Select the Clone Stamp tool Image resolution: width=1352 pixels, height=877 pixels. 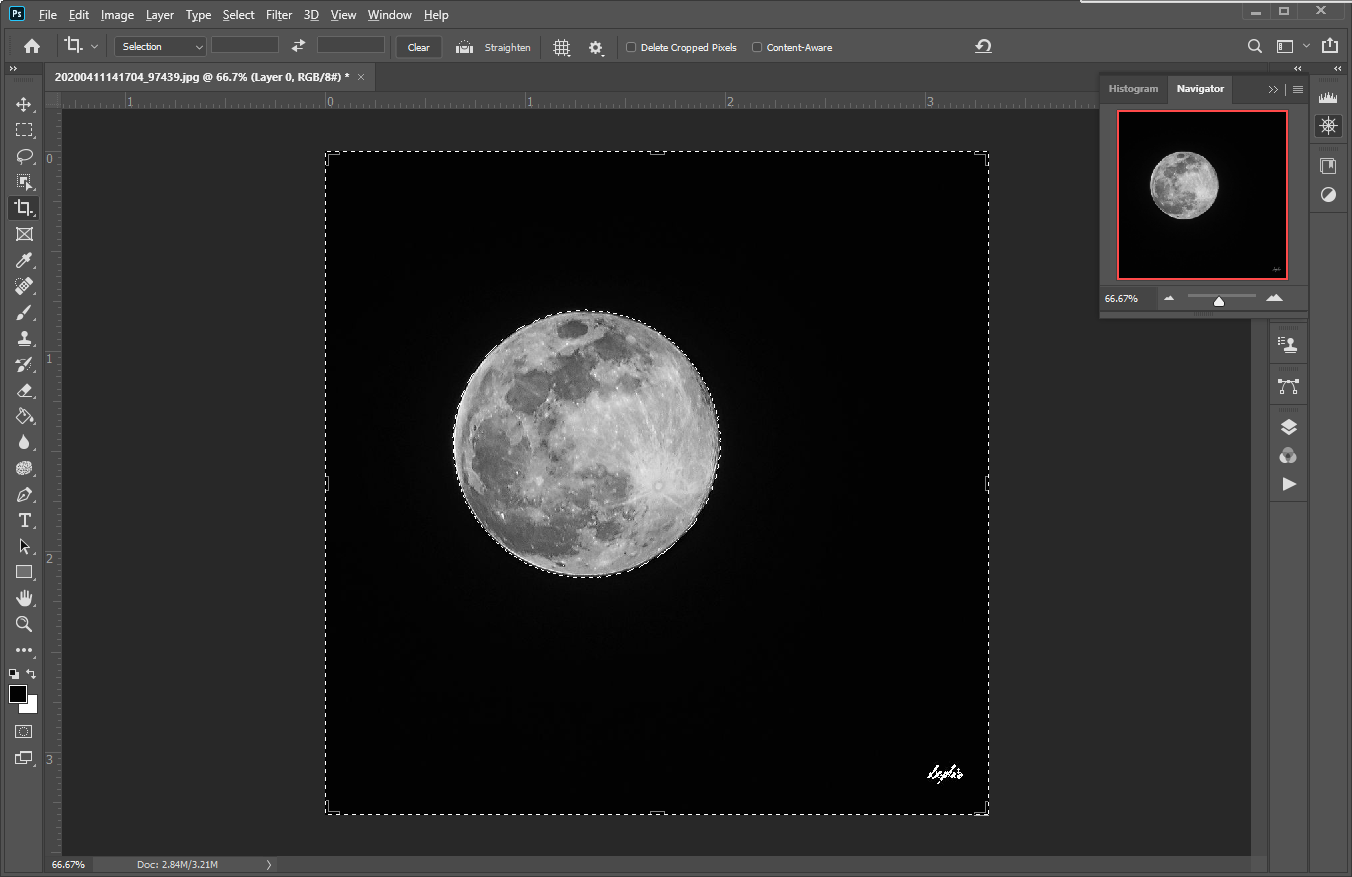tap(24, 338)
